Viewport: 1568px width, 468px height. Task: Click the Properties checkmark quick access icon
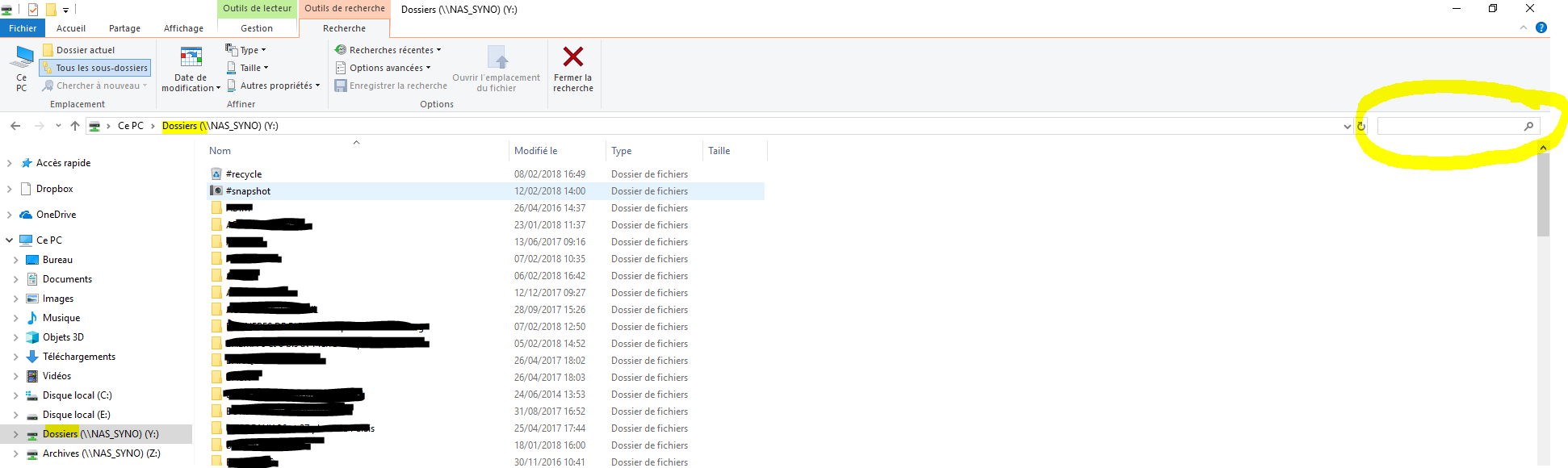click(x=33, y=10)
